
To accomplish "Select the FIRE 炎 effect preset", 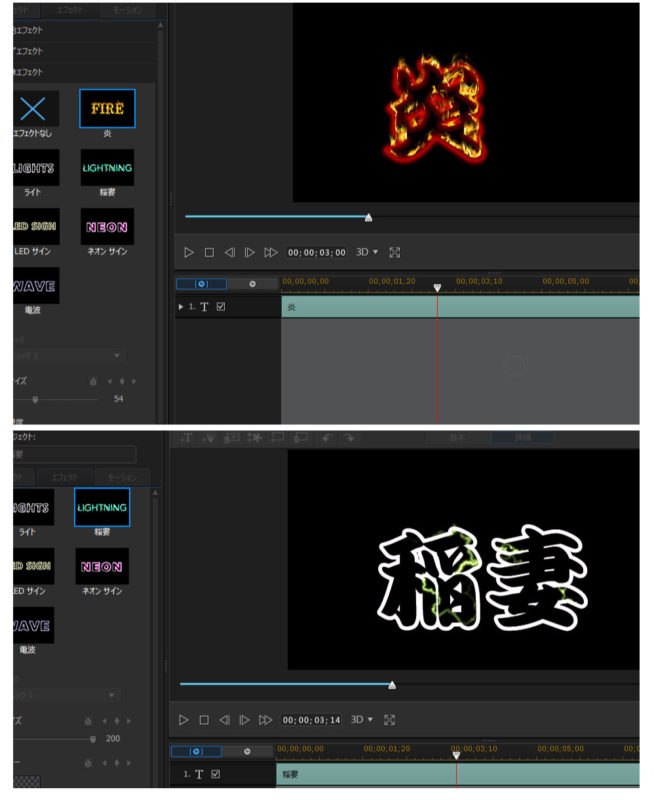I will tap(107, 109).
